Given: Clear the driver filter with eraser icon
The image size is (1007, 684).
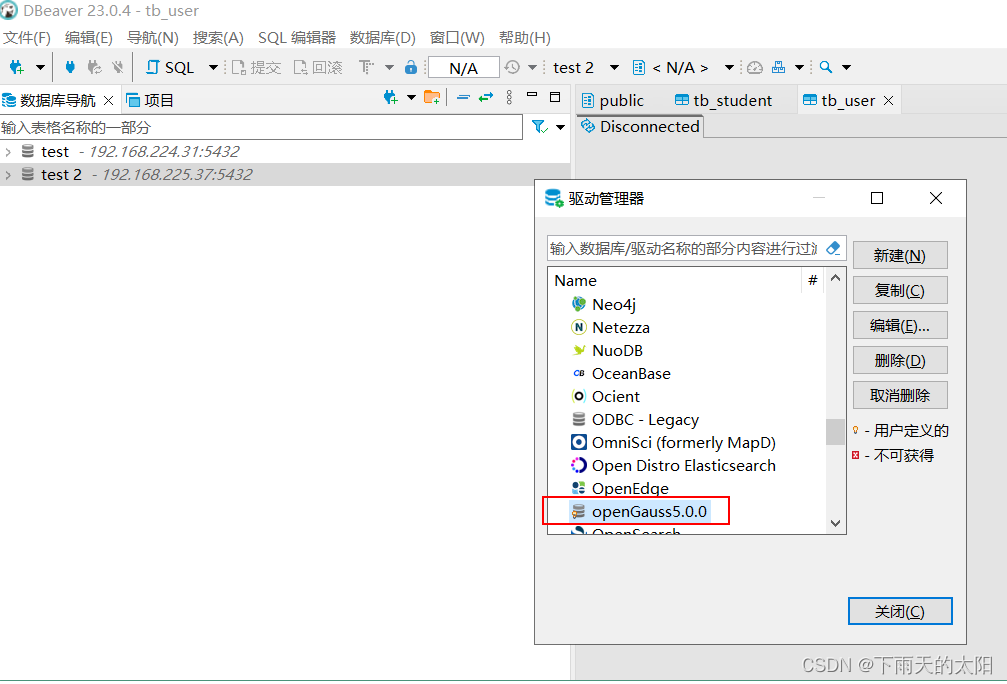Looking at the screenshot, I should click(833, 248).
